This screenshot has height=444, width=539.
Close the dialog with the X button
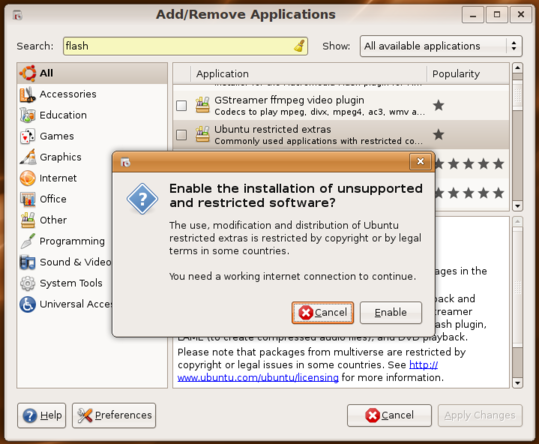pos(420,162)
